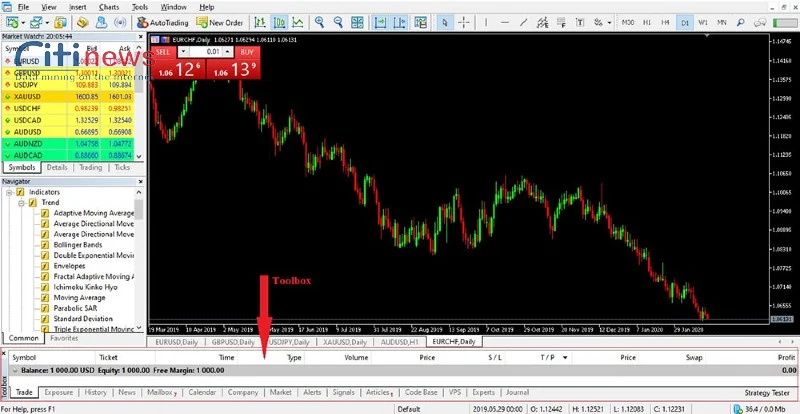Viewport: 800px width, 414px height.
Task: Select the shapes objects tool
Action: (x=598, y=22)
